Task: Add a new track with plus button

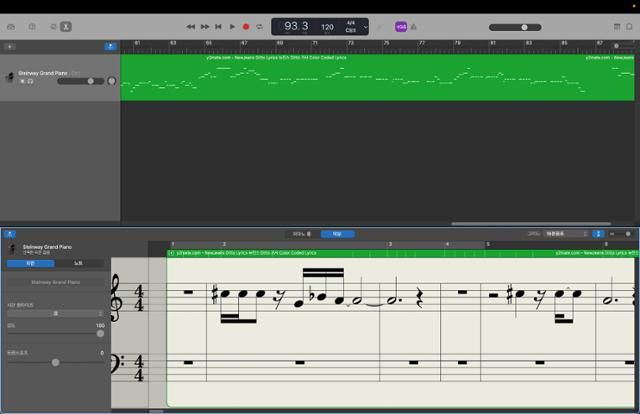Action: [x=10, y=46]
